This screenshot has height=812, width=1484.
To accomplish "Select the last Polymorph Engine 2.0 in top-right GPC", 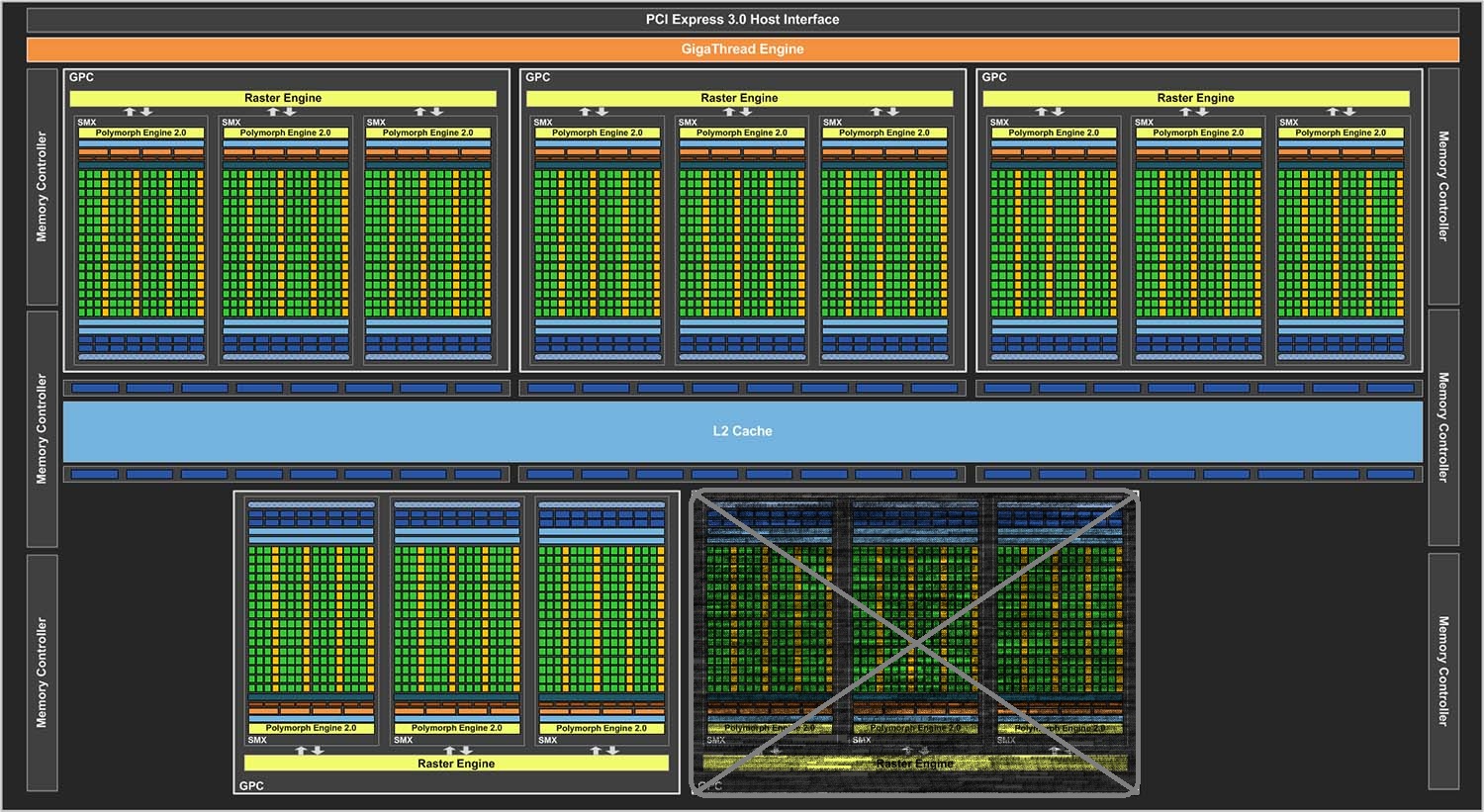I will click(1341, 133).
